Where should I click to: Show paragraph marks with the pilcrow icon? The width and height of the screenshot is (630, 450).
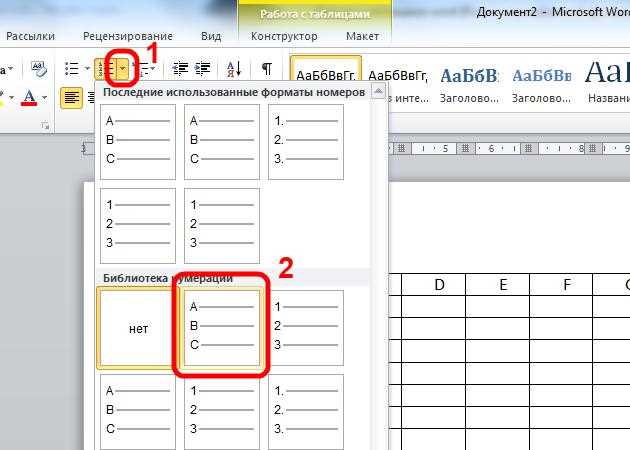267,69
